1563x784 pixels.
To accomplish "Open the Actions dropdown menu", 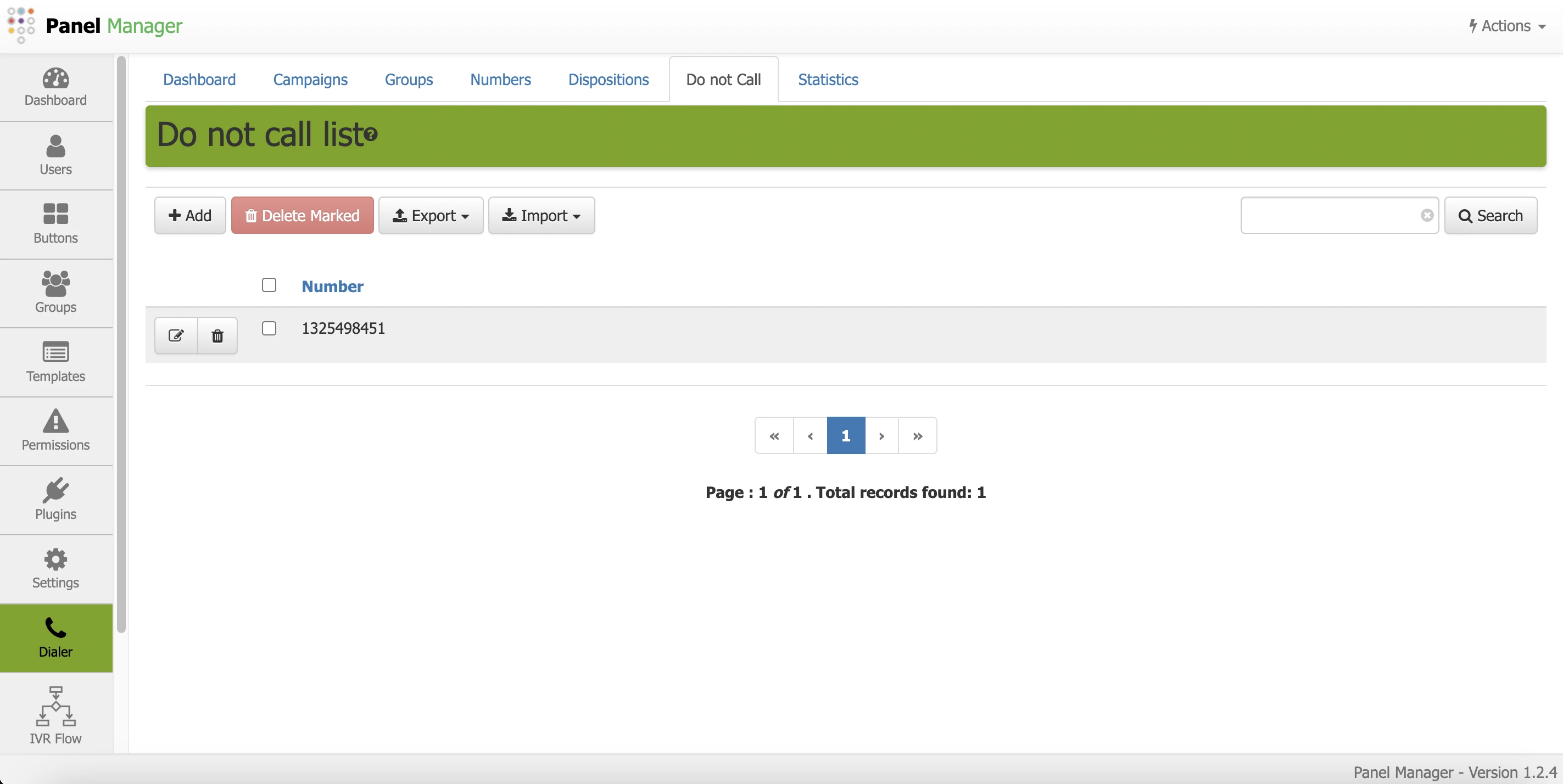I will pyautogui.click(x=1506, y=26).
